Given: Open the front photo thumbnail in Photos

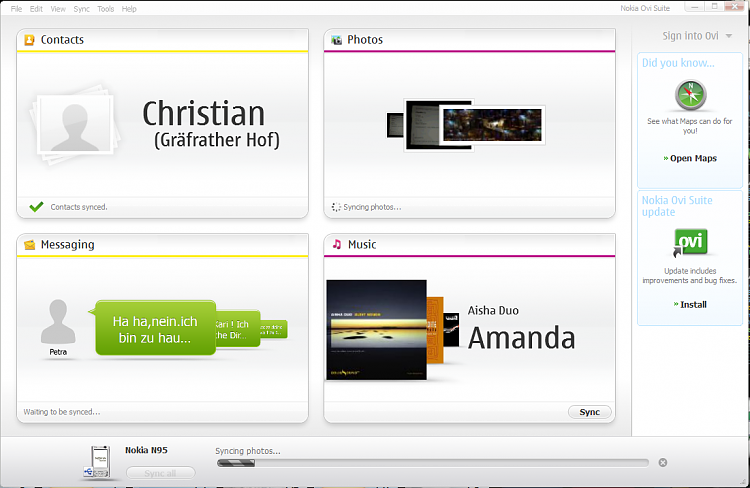Looking at the screenshot, I should click(492, 124).
